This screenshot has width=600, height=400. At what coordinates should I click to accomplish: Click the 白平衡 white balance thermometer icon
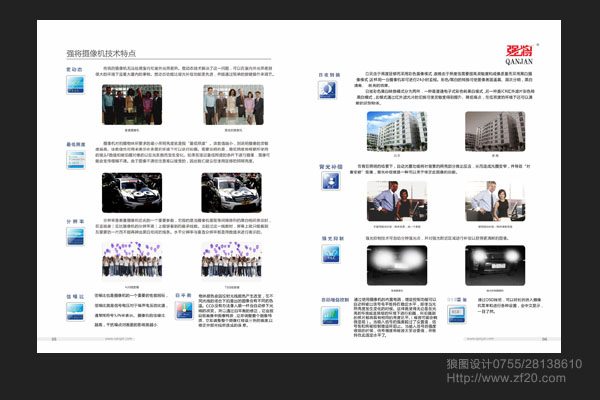pyautogui.click(x=184, y=310)
